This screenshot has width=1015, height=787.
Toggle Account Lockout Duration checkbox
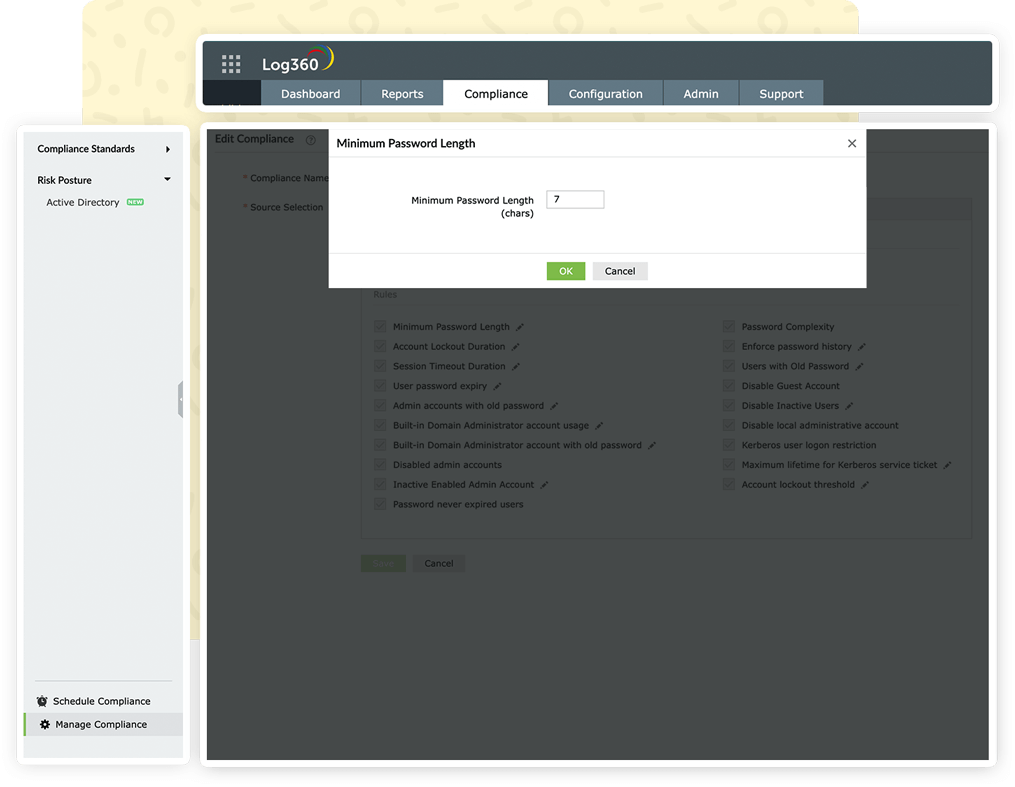pyautogui.click(x=380, y=346)
